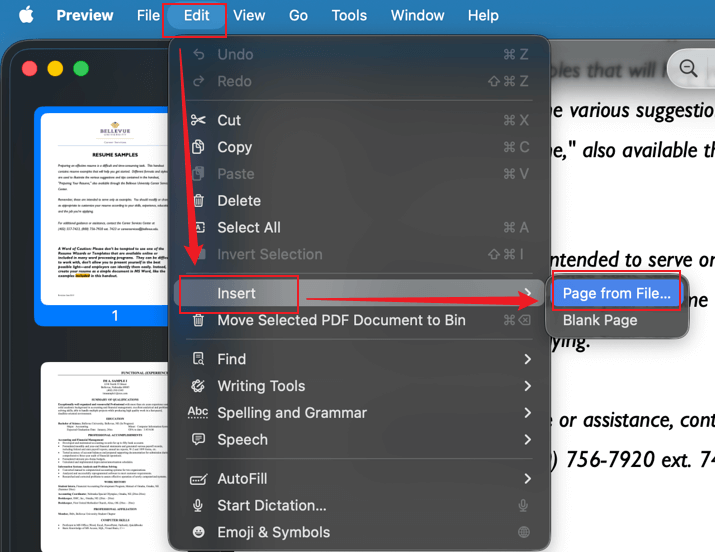Open the Tools menu
The width and height of the screenshot is (715, 552).
349,15
